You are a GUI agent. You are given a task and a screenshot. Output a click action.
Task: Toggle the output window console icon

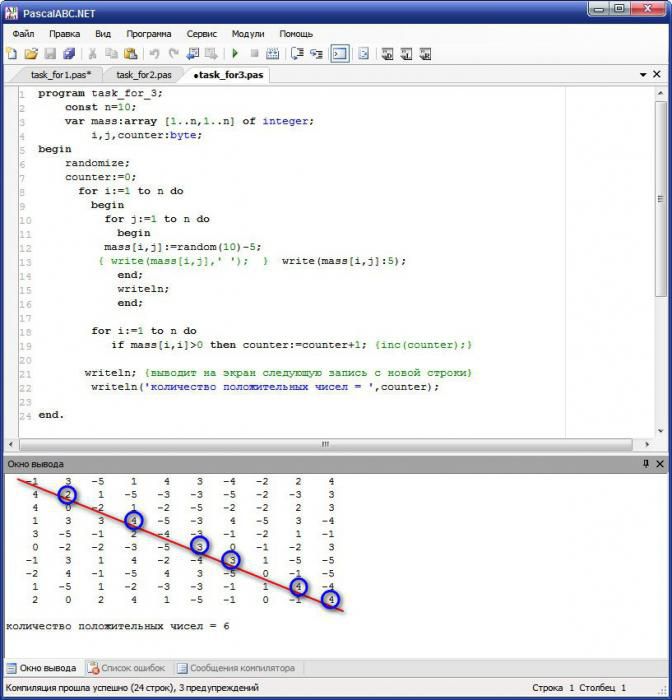(340, 54)
